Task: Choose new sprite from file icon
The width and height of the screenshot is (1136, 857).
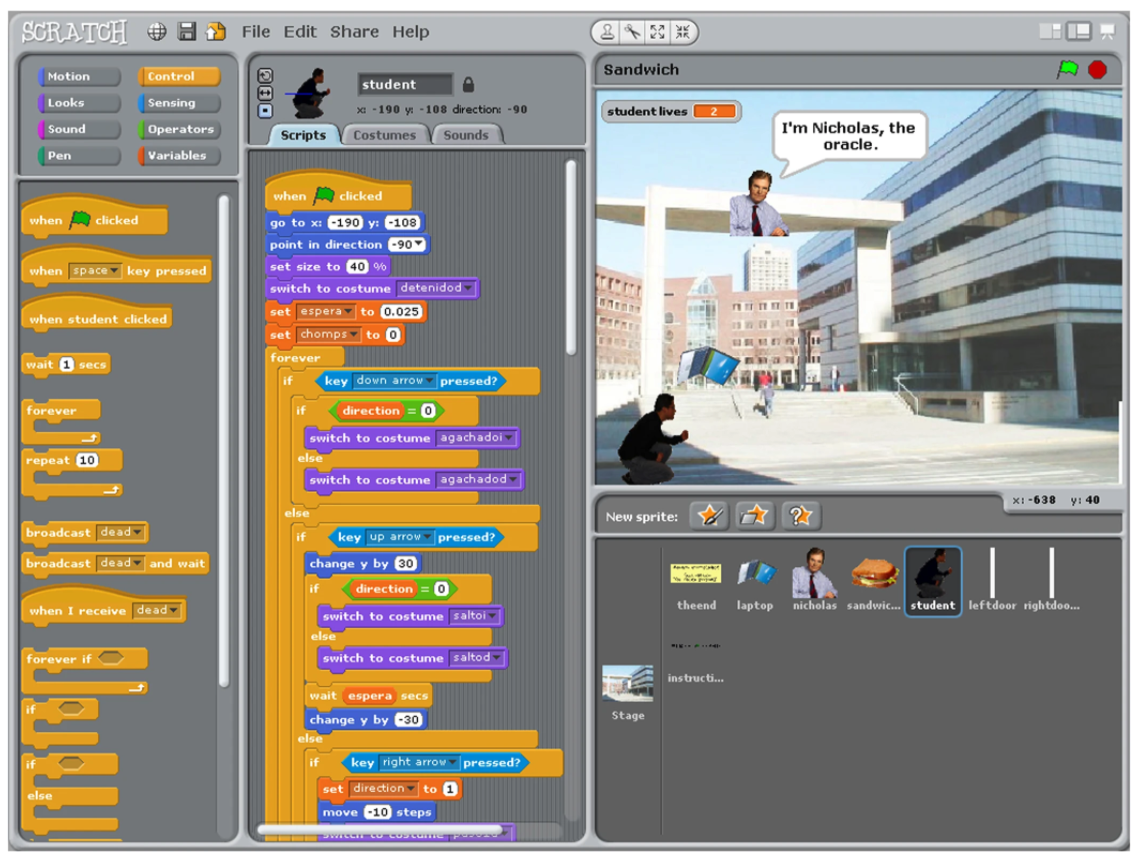Action: [x=755, y=516]
